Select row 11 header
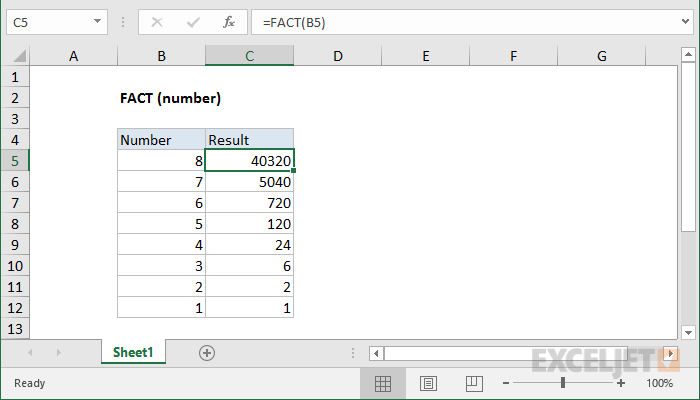Viewport: 700px width, 400px height. [x=15, y=287]
